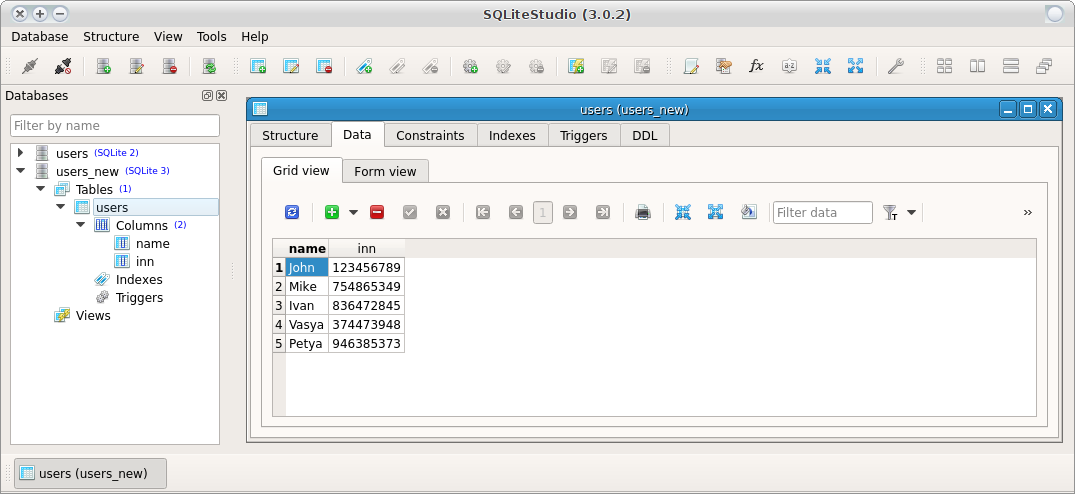Tile windows horizontally using the rows icon
This screenshot has width=1075, height=494.
tap(1011, 66)
